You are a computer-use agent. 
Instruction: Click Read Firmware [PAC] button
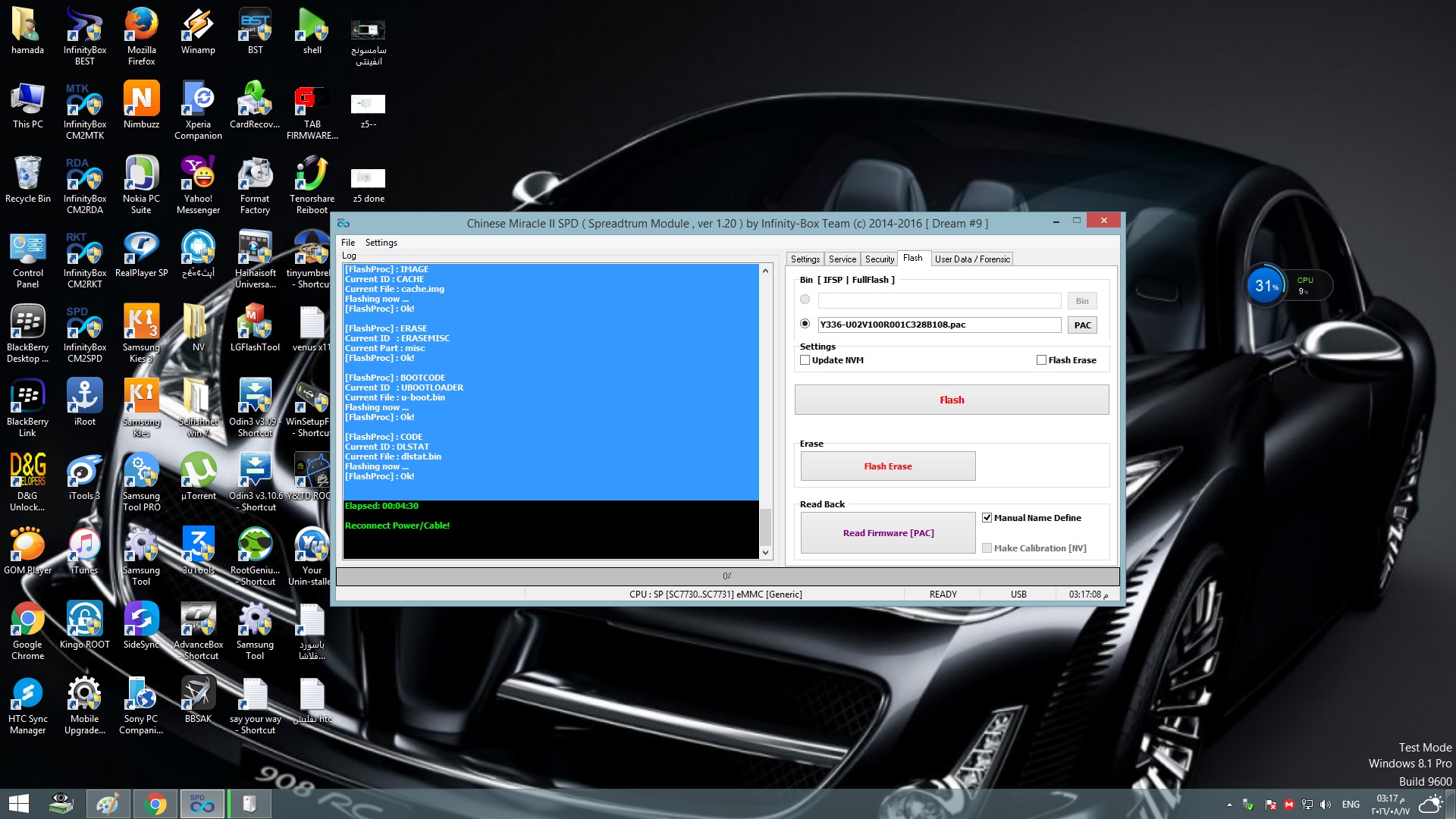888,533
